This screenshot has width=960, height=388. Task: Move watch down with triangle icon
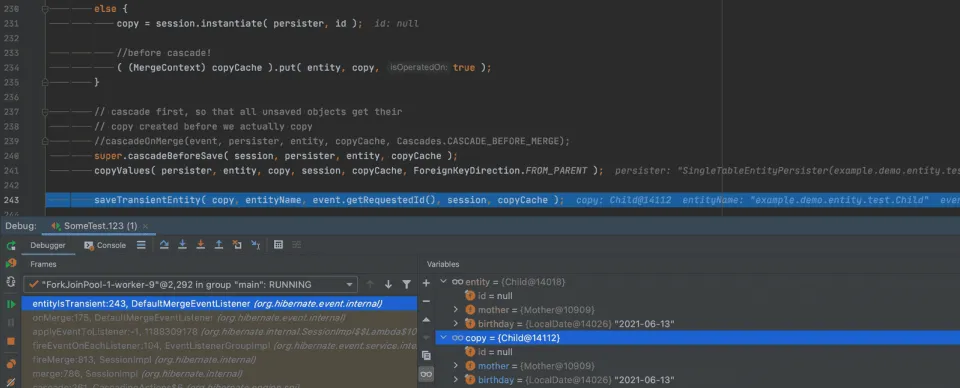coord(426,337)
